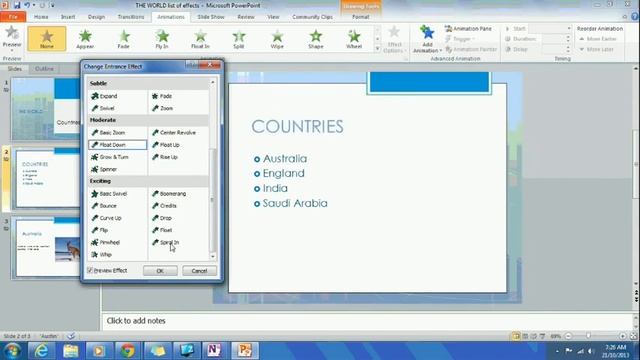This screenshot has width=640, height=360.
Task: Choose Swivel entrance effect
Action: [103, 109]
